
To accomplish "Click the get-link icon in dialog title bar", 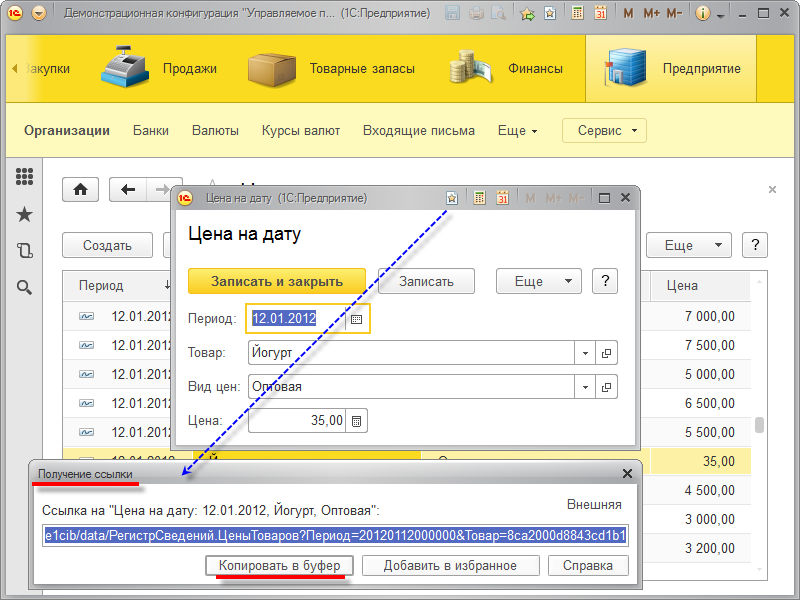I will click(451, 198).
